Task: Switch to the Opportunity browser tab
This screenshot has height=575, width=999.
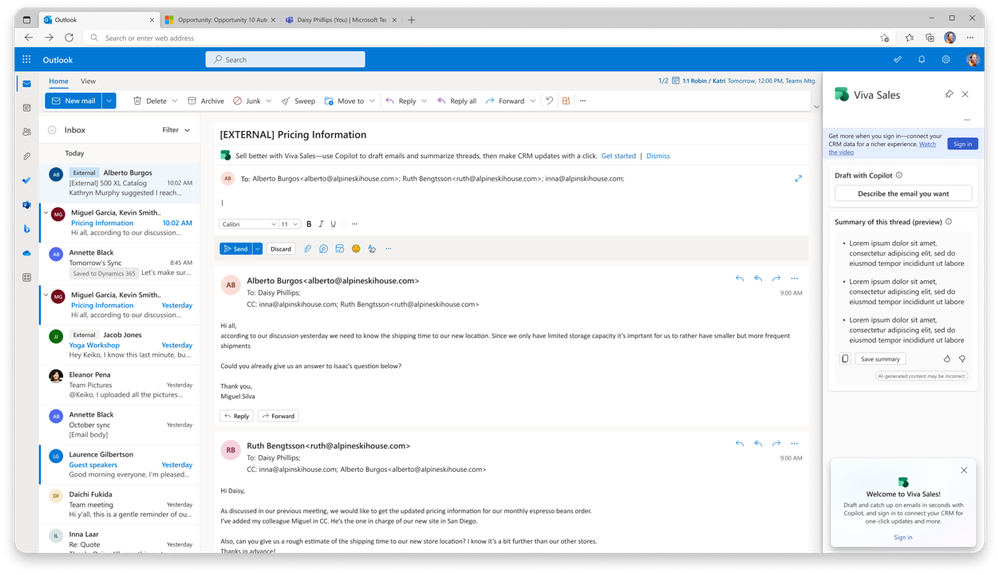Action: [220, 20]
